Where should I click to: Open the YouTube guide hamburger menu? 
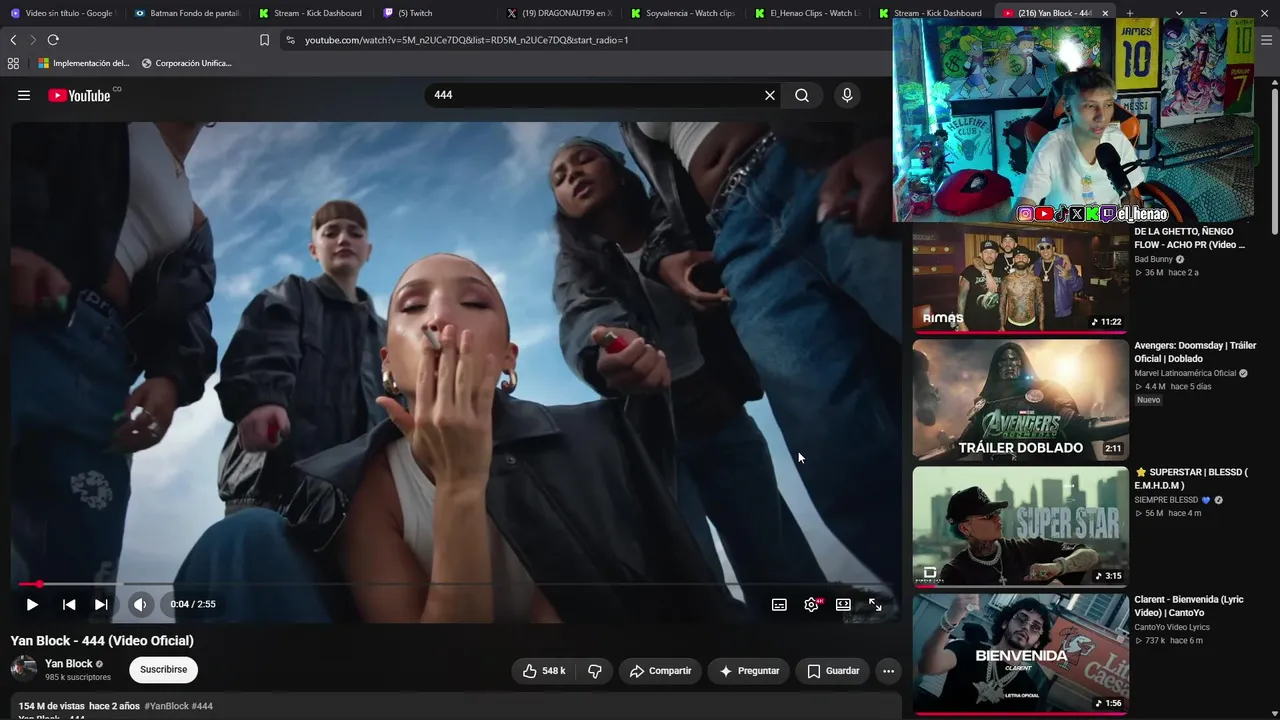point(24,95)
